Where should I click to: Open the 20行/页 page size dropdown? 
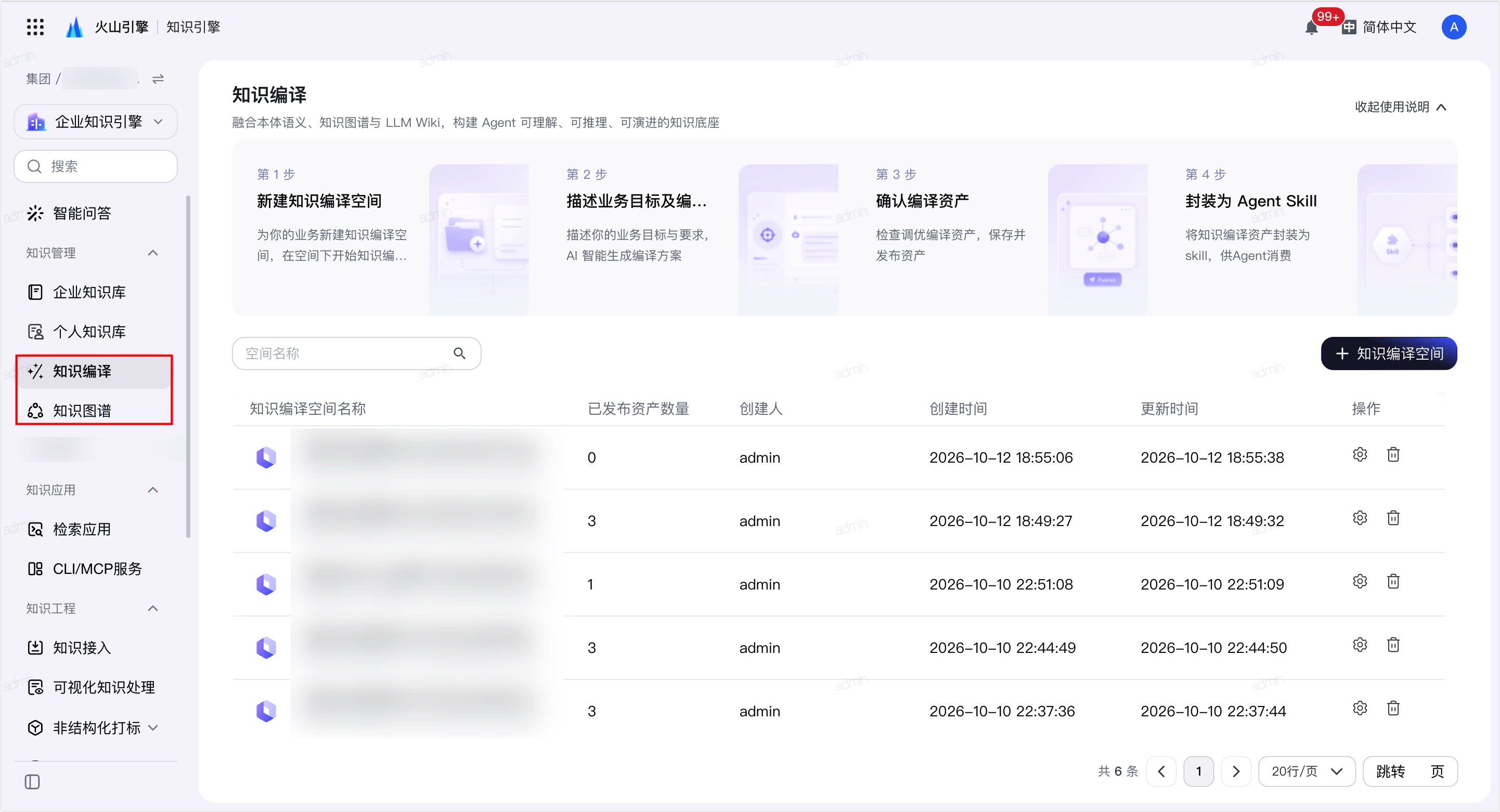(1307, 771)
